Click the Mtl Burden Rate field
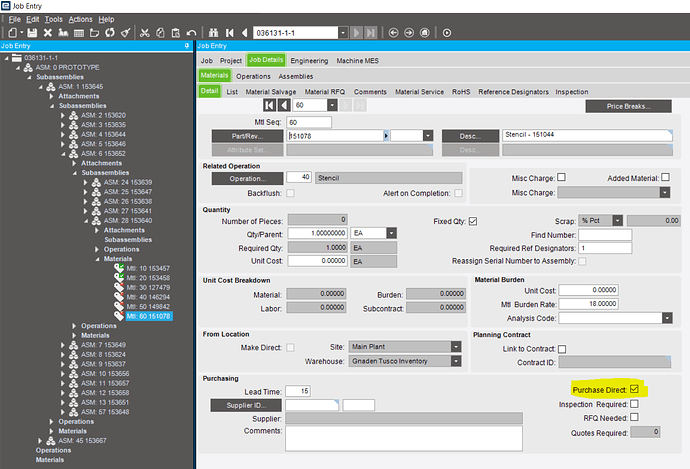Image resolution: width=690 pixels, height=469 pixels. coord(588,304)
